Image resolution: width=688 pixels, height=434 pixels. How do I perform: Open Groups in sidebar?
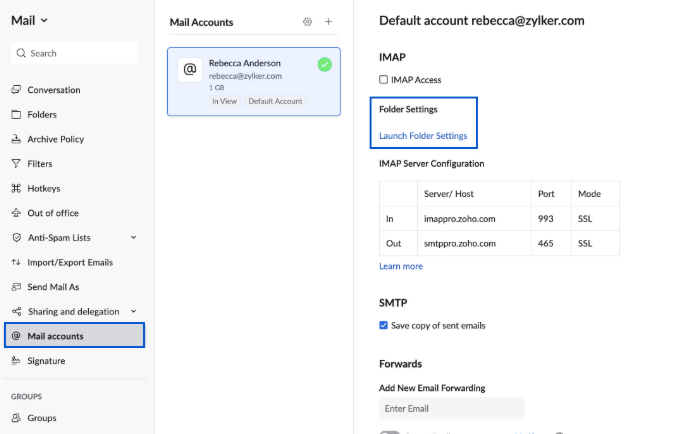(x=42, y=418)
